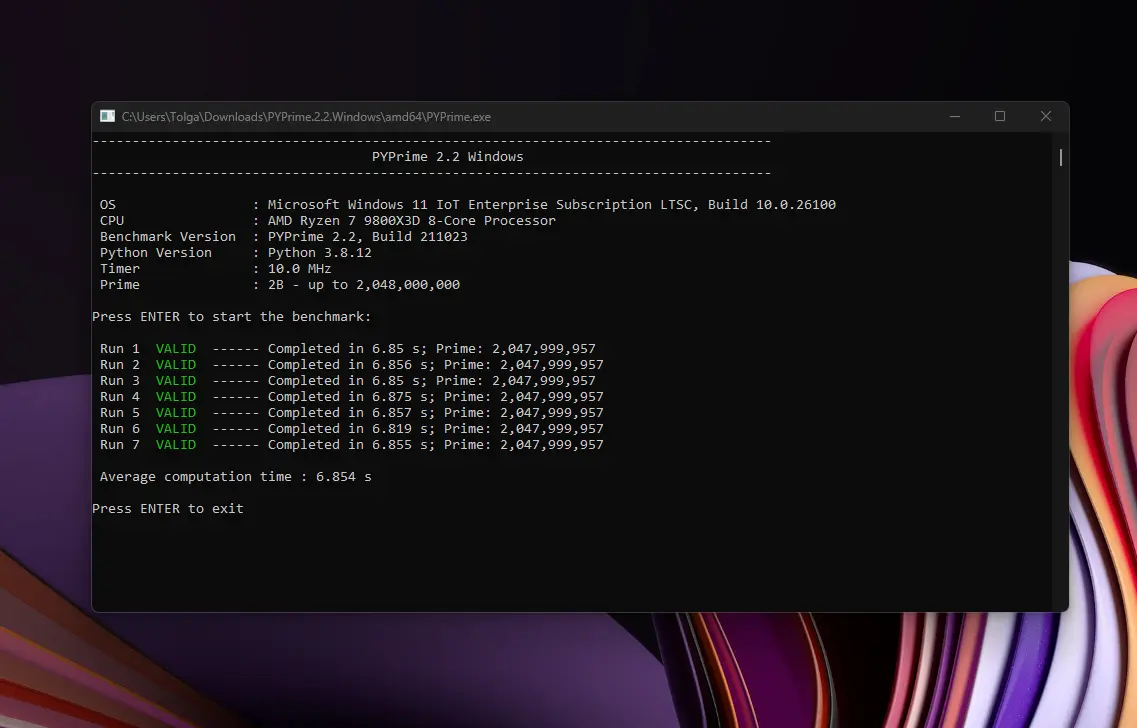
Task: Click the Run 7 result of 6.855 s
Action: 352,444
